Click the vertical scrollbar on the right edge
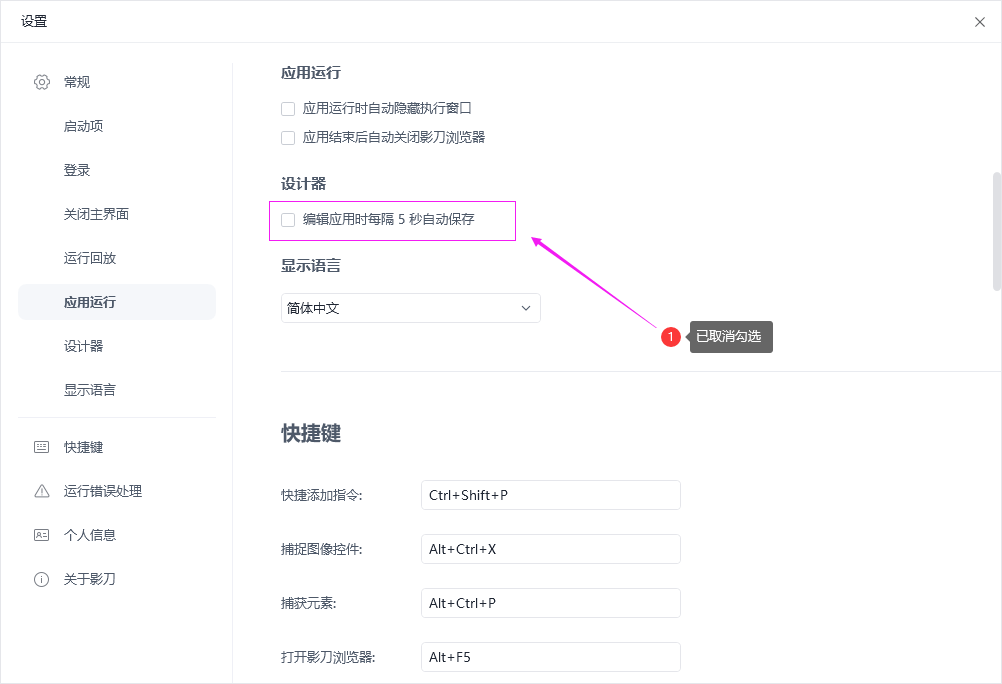Viewport: 1002px width, 684px height. click(x=996, y=231)
